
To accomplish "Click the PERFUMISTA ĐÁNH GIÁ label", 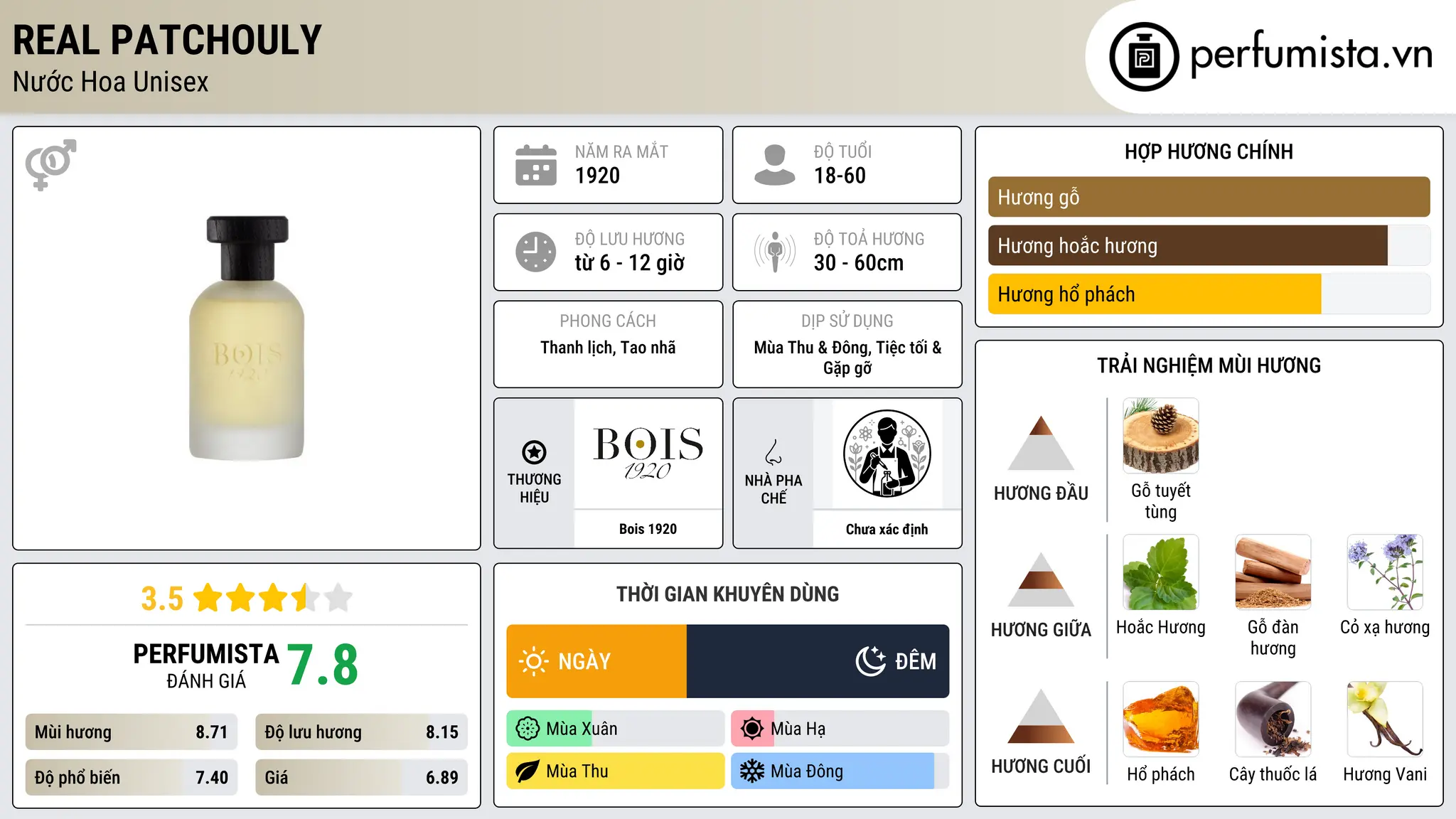I will 206,666.
